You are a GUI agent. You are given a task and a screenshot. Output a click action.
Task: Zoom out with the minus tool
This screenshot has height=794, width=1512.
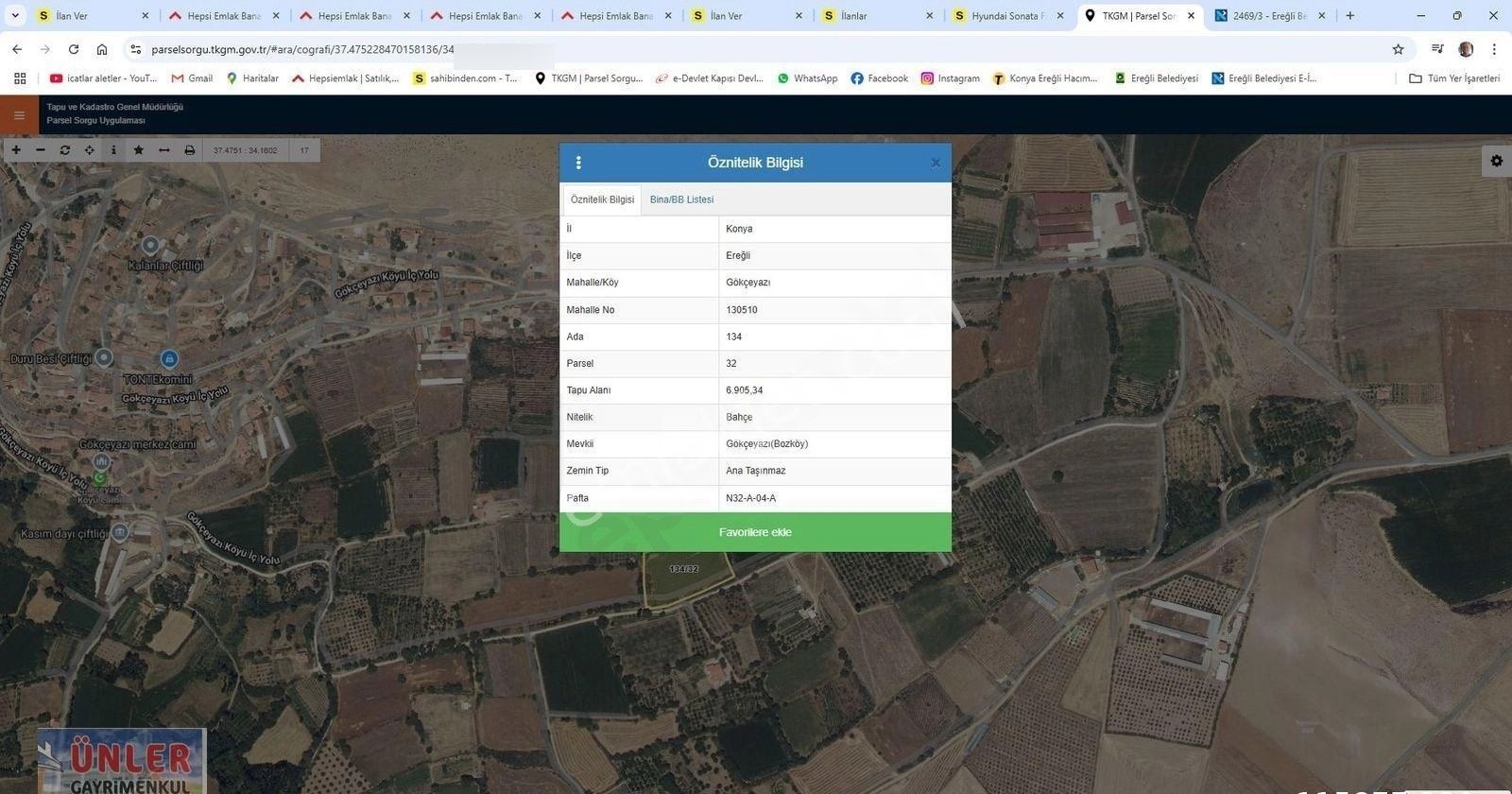41,150
